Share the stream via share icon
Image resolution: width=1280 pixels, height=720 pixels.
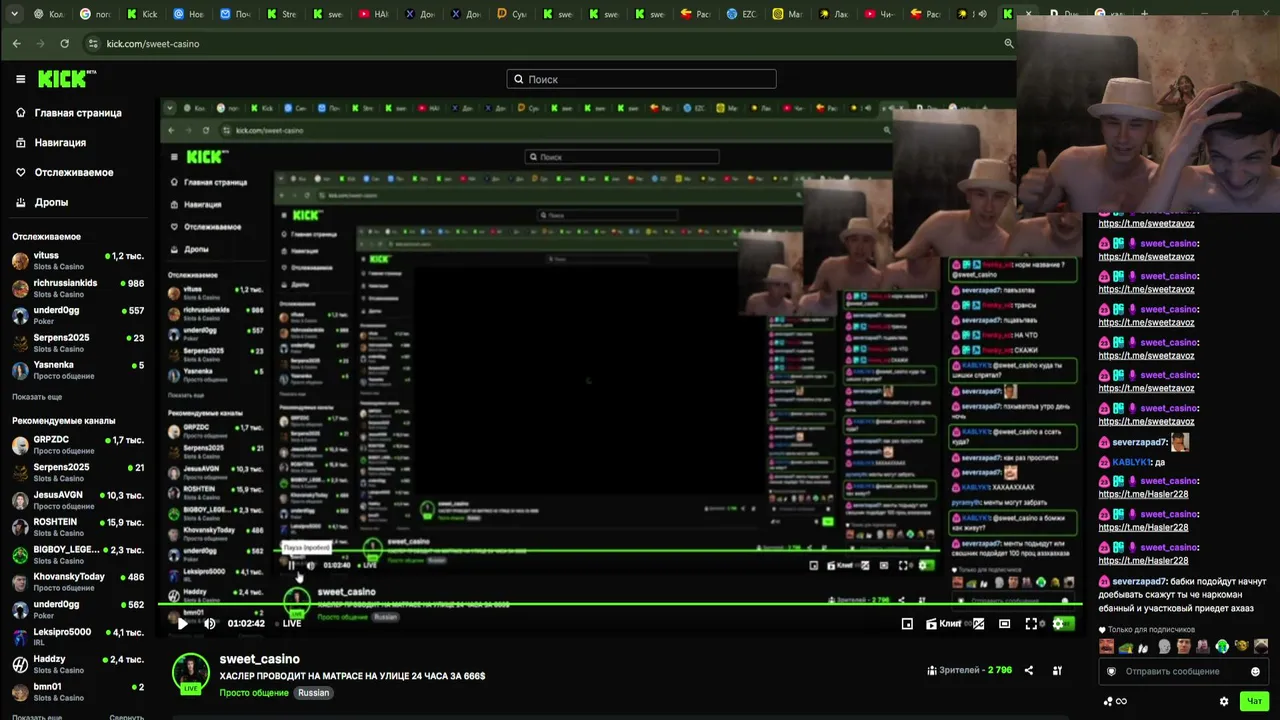click(1029, 671)
